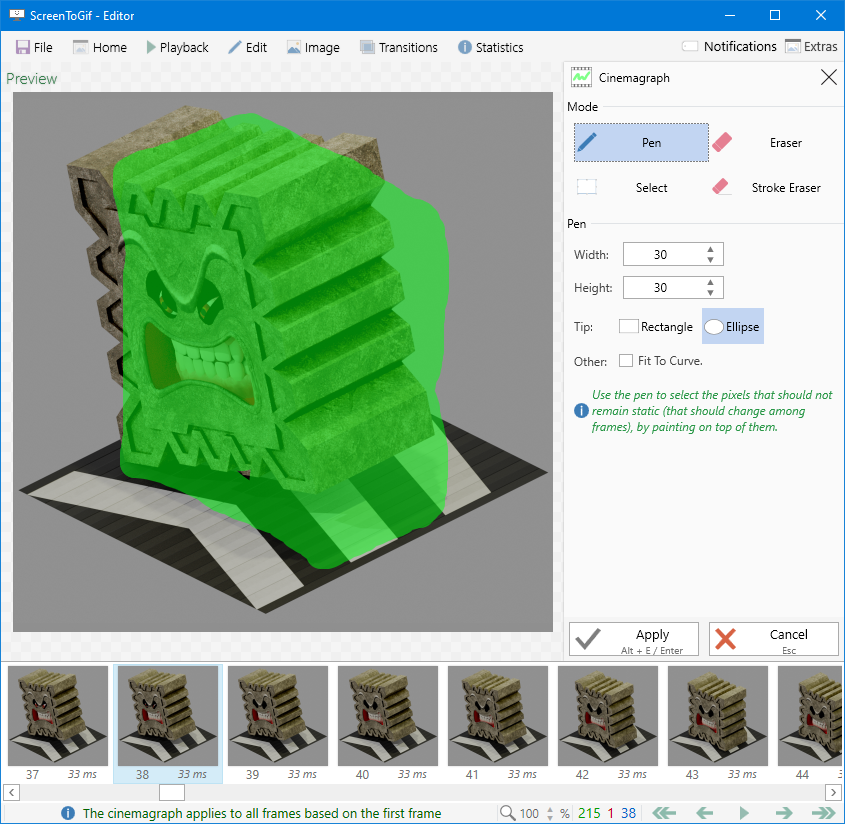Select frame 40 thumbnail

click(387, 716)
